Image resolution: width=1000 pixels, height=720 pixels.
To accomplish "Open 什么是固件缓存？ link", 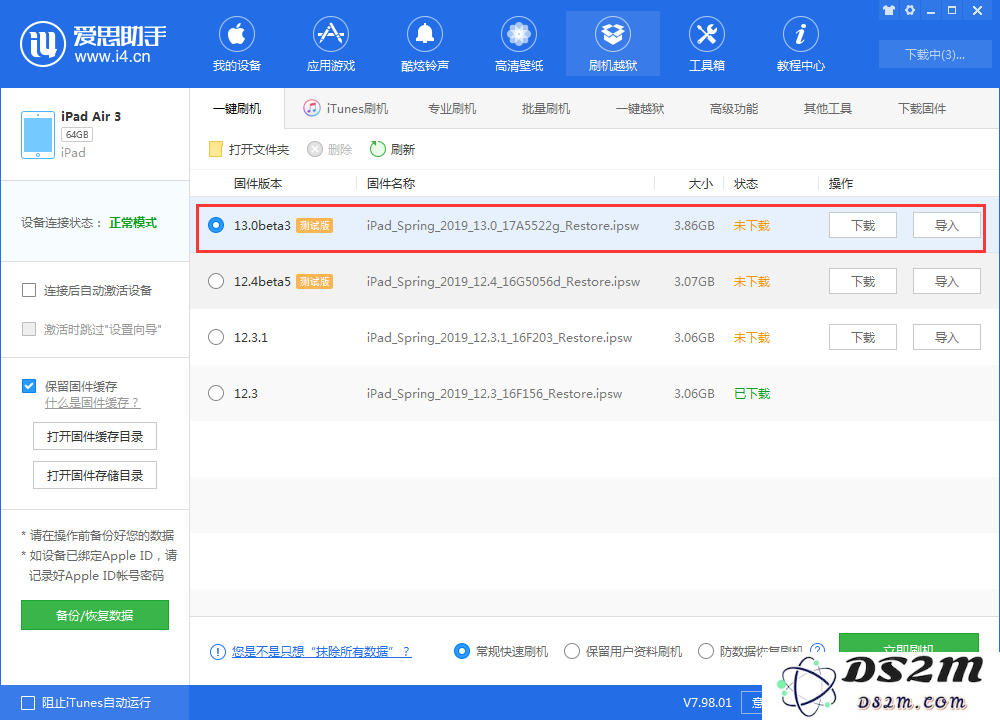I will pos(92,403).
